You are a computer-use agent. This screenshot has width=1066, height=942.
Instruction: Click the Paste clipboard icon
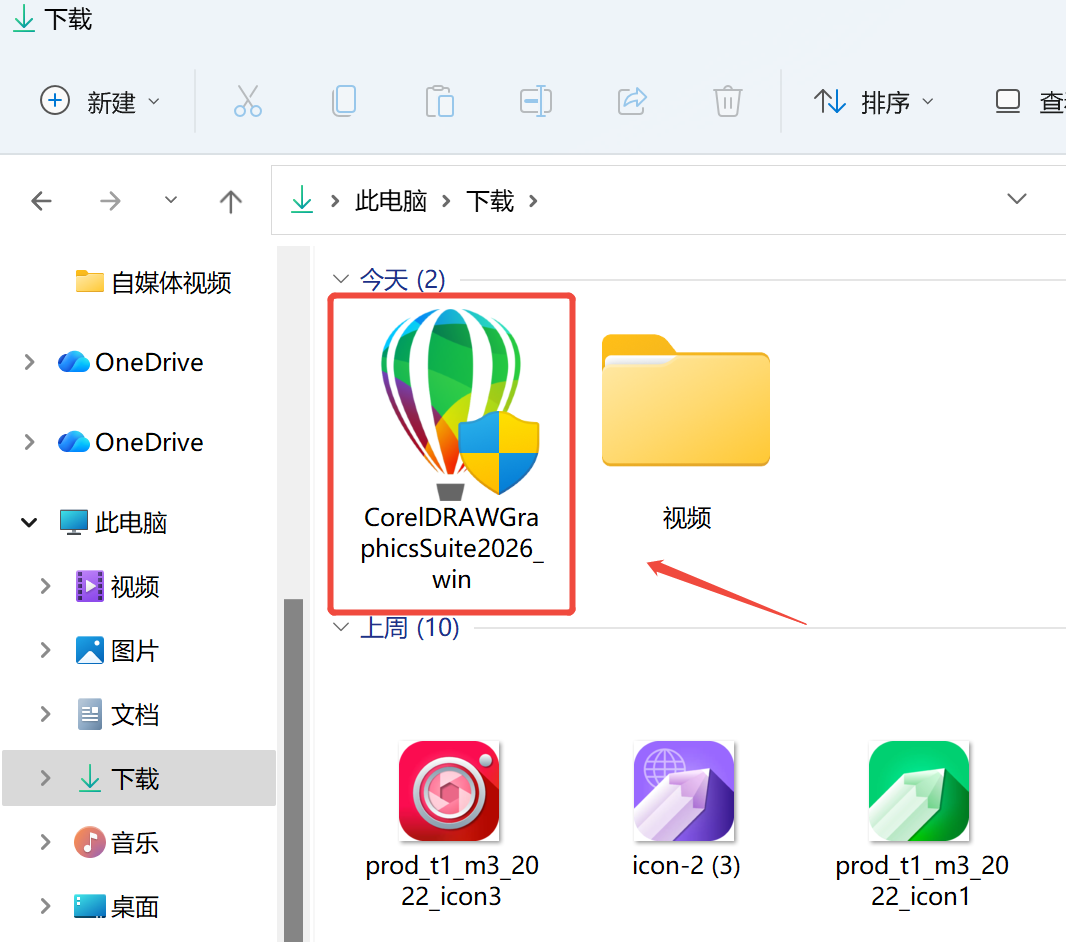click(439, 101)
